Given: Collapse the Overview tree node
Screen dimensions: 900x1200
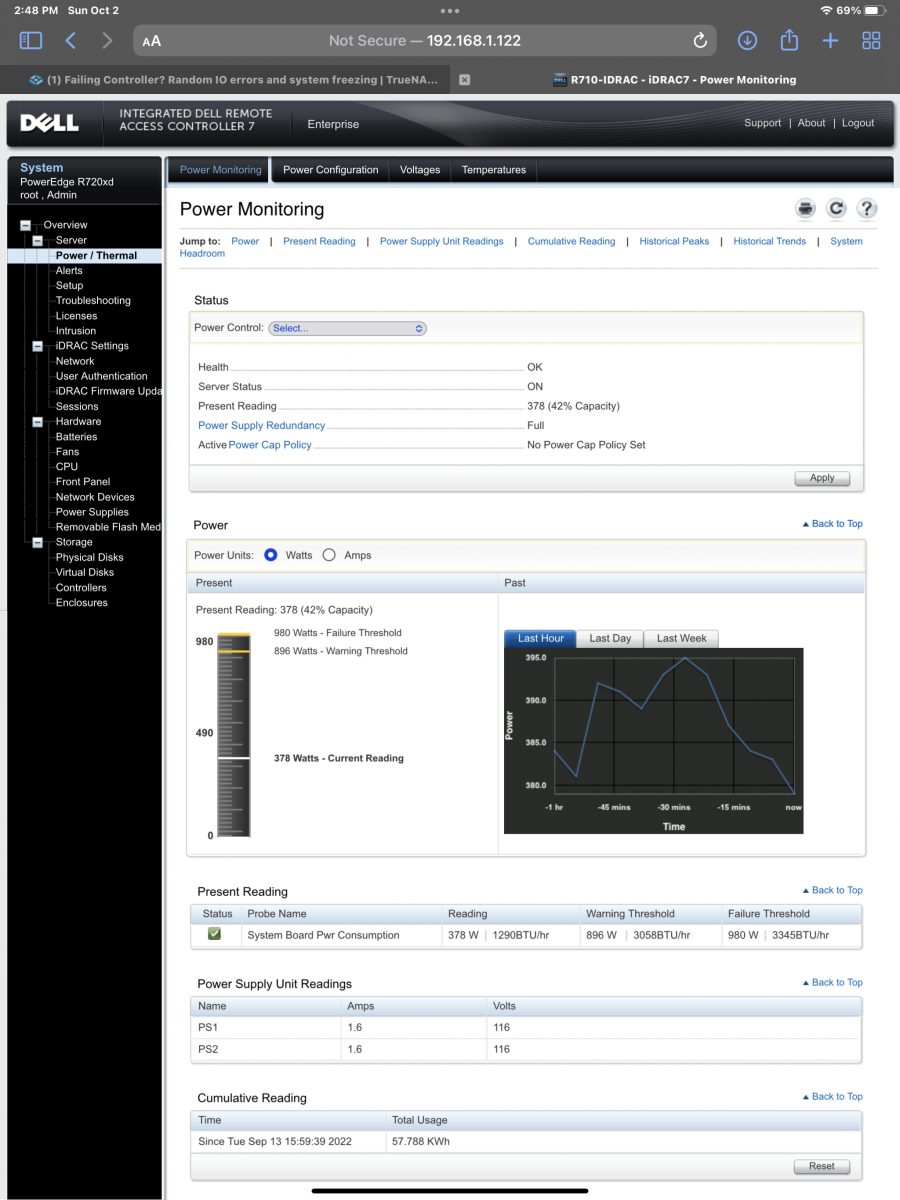Looking at the screenshot, I should pyautogui.click(x=26, y=225).
